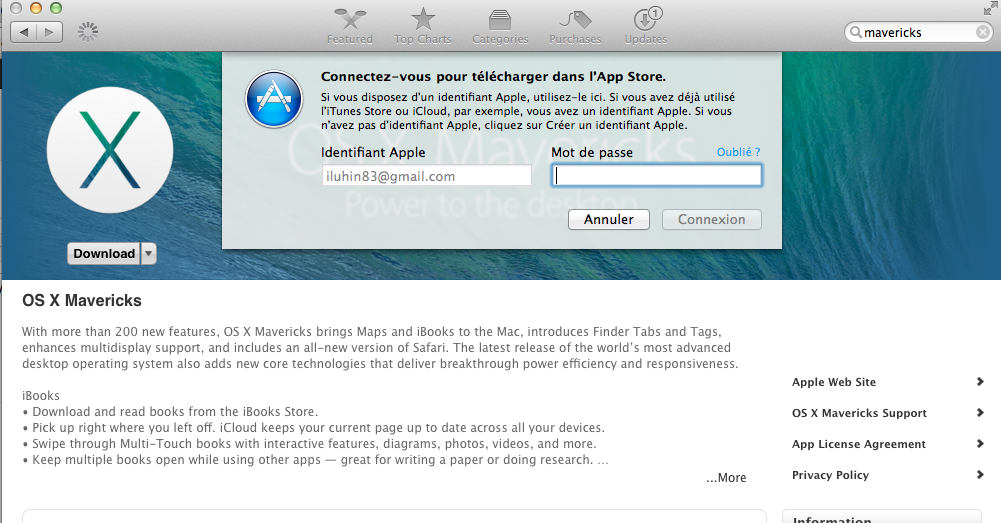Expand description with ...More
This screenshot has height=523, width=1001.
point(726,478)
